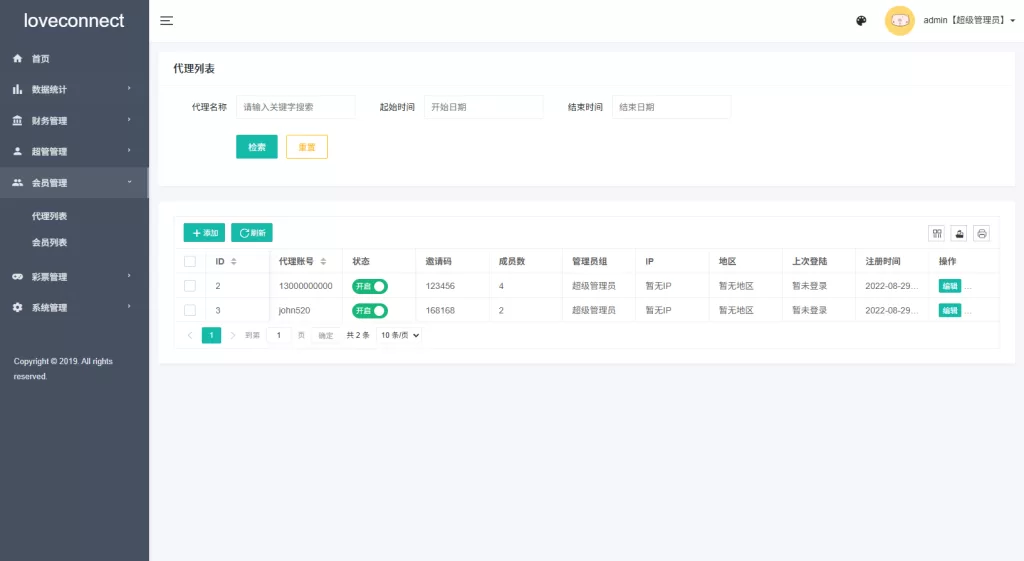Click the john520 account cell
This screenshot has width=1024, height=561.
[x=306, y=310]
